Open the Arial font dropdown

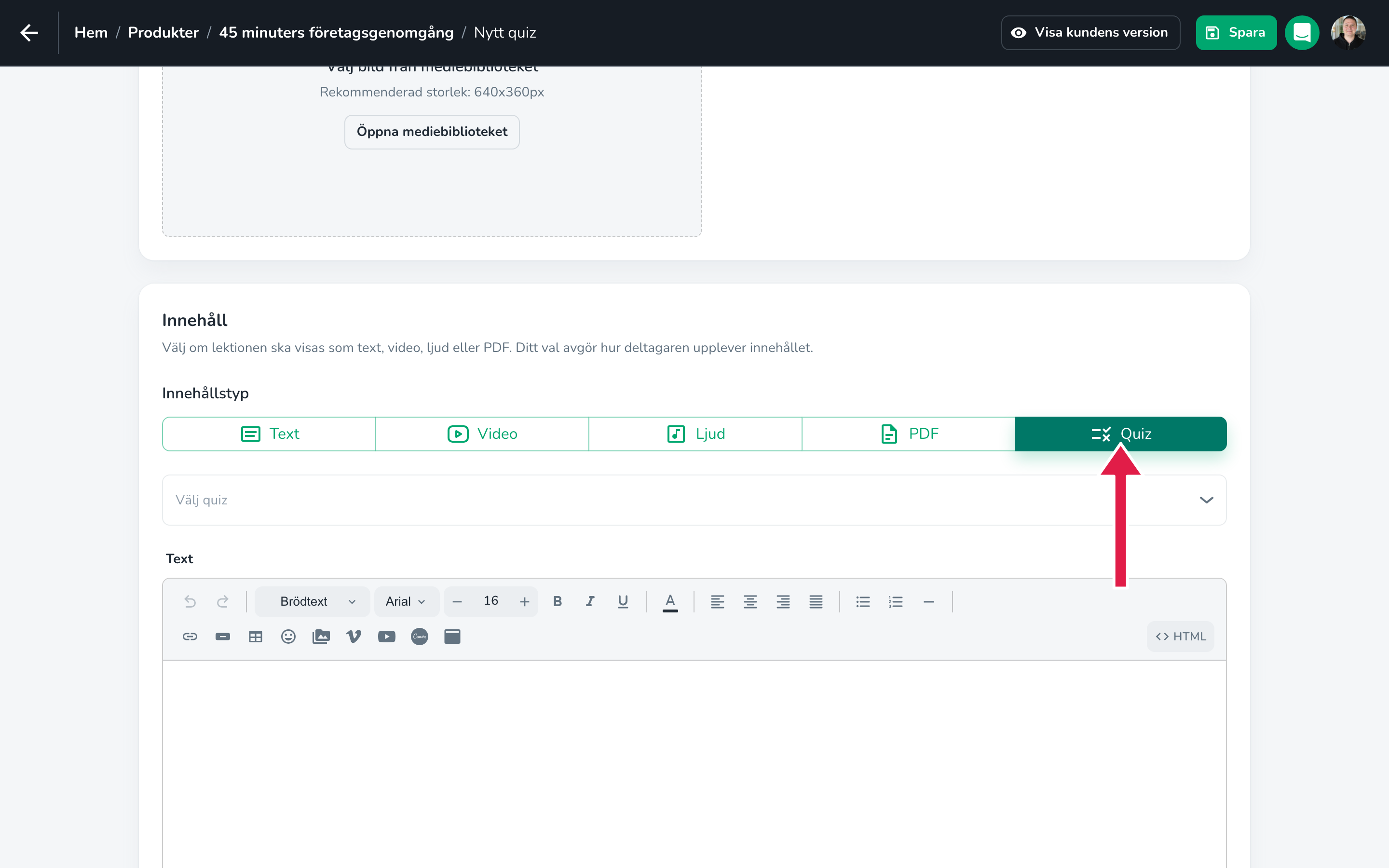coord(407,602)
